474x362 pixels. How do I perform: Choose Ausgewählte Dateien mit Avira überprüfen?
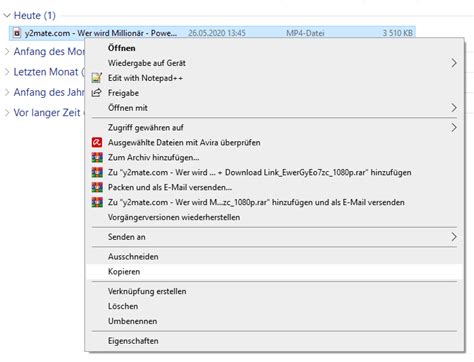[274, 143]
